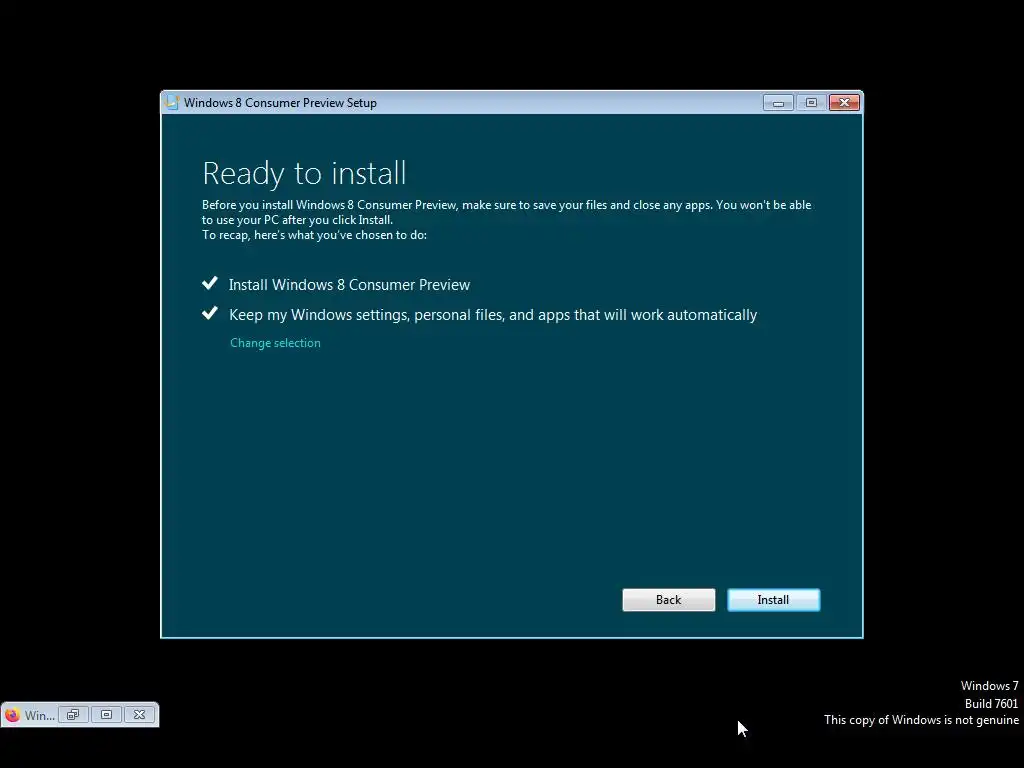Close the Windows 8 Setup window
The height and width of the screenshot is (768, 1024).
click(x=844, y=103)
